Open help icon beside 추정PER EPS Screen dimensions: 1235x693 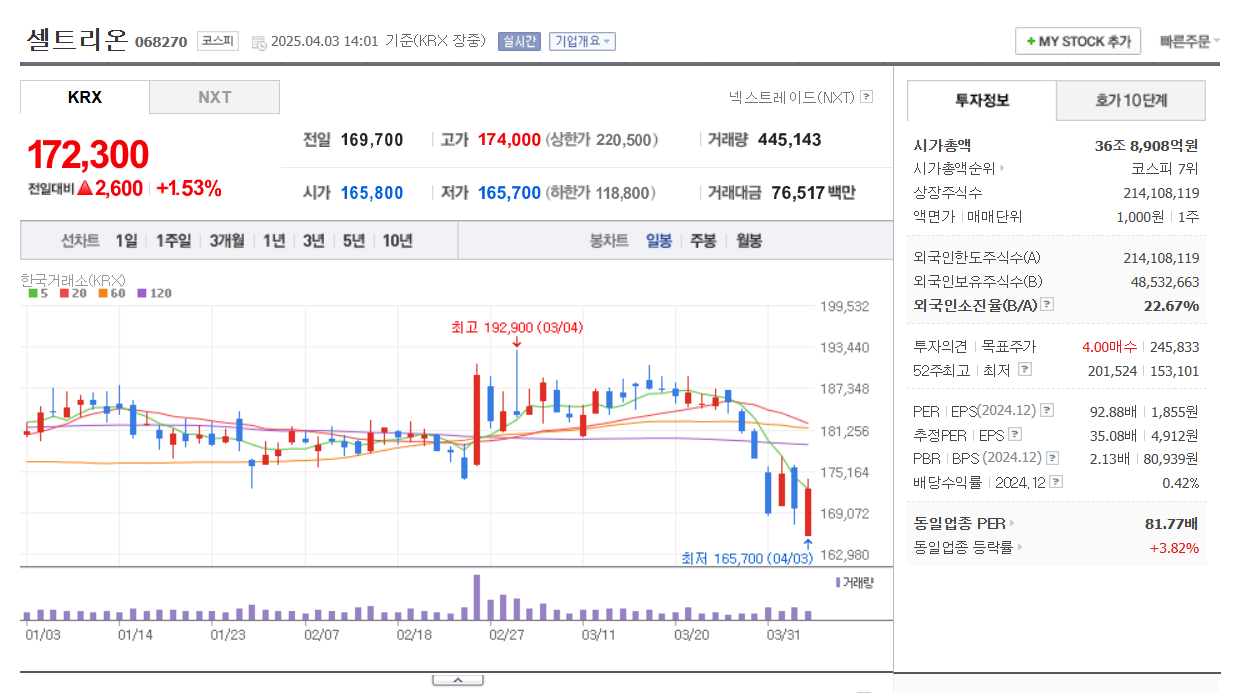coord(1015,434)
